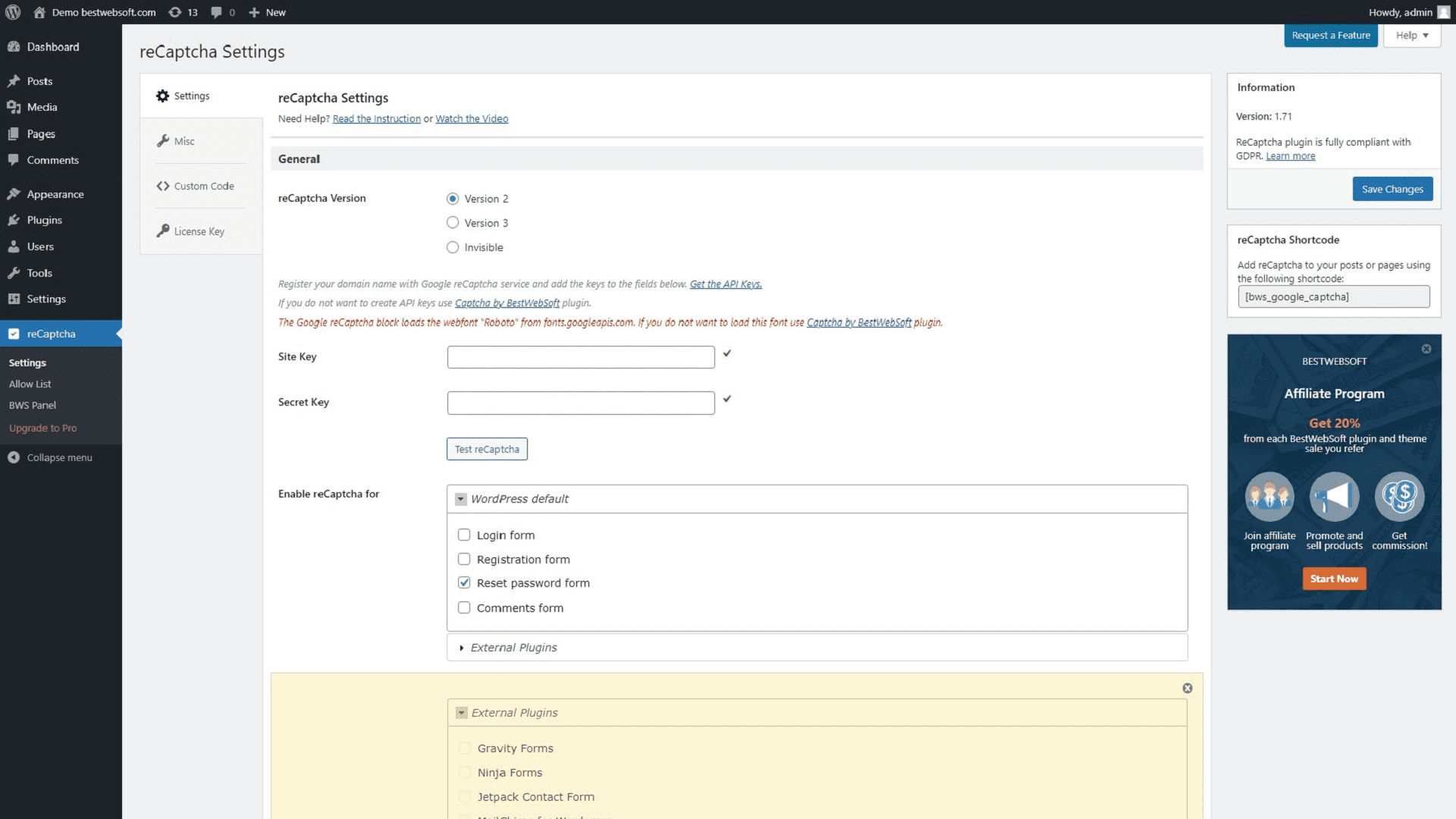Follow the Get the API Keys link

(725, 284)
